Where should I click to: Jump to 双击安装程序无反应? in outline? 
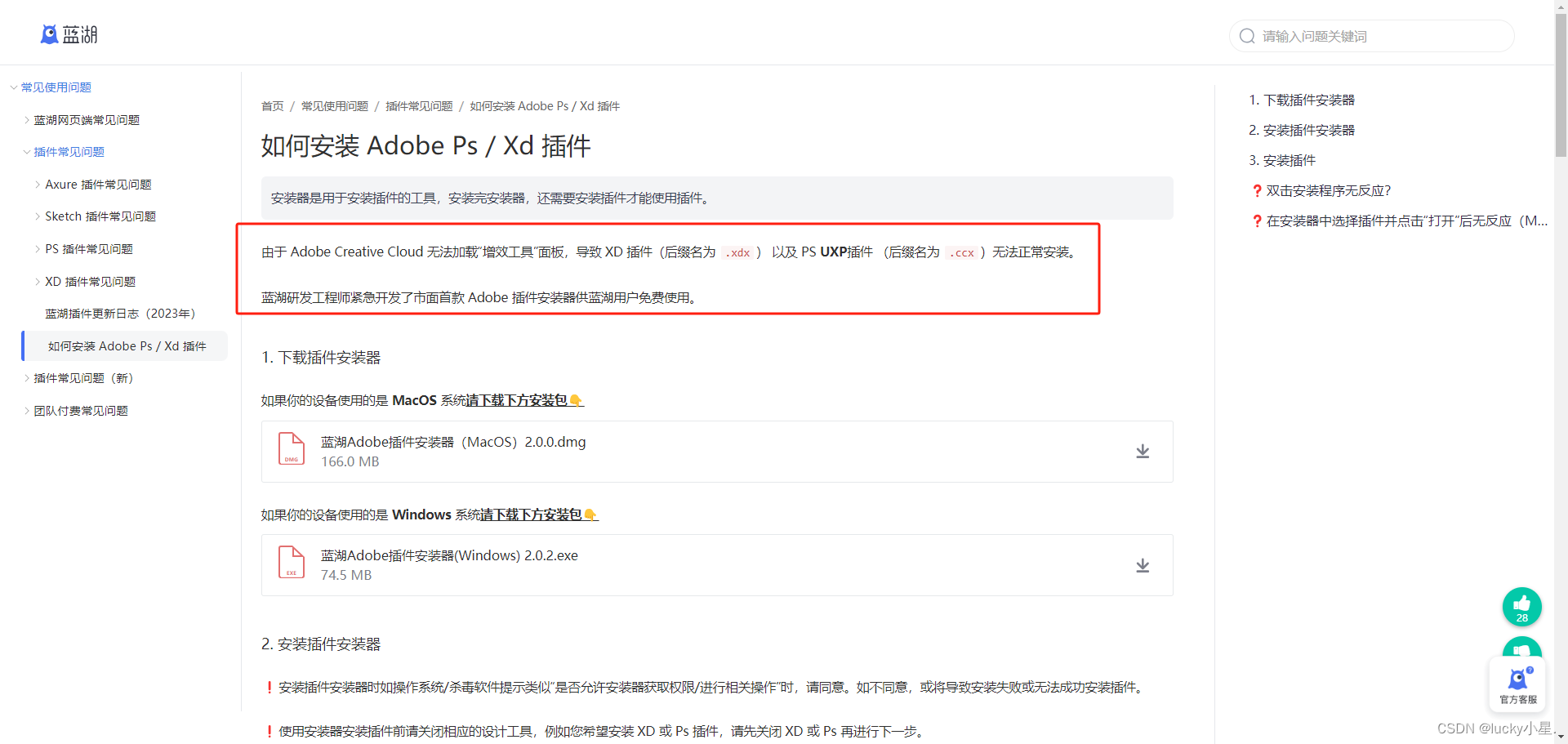pyautogui.click(x=1321, y=191)
